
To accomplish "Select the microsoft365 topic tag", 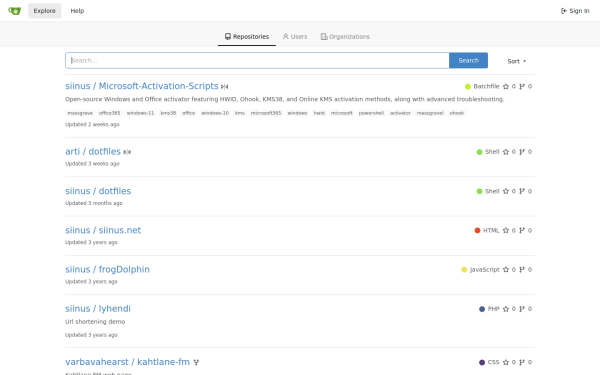I will pos(266,113).
